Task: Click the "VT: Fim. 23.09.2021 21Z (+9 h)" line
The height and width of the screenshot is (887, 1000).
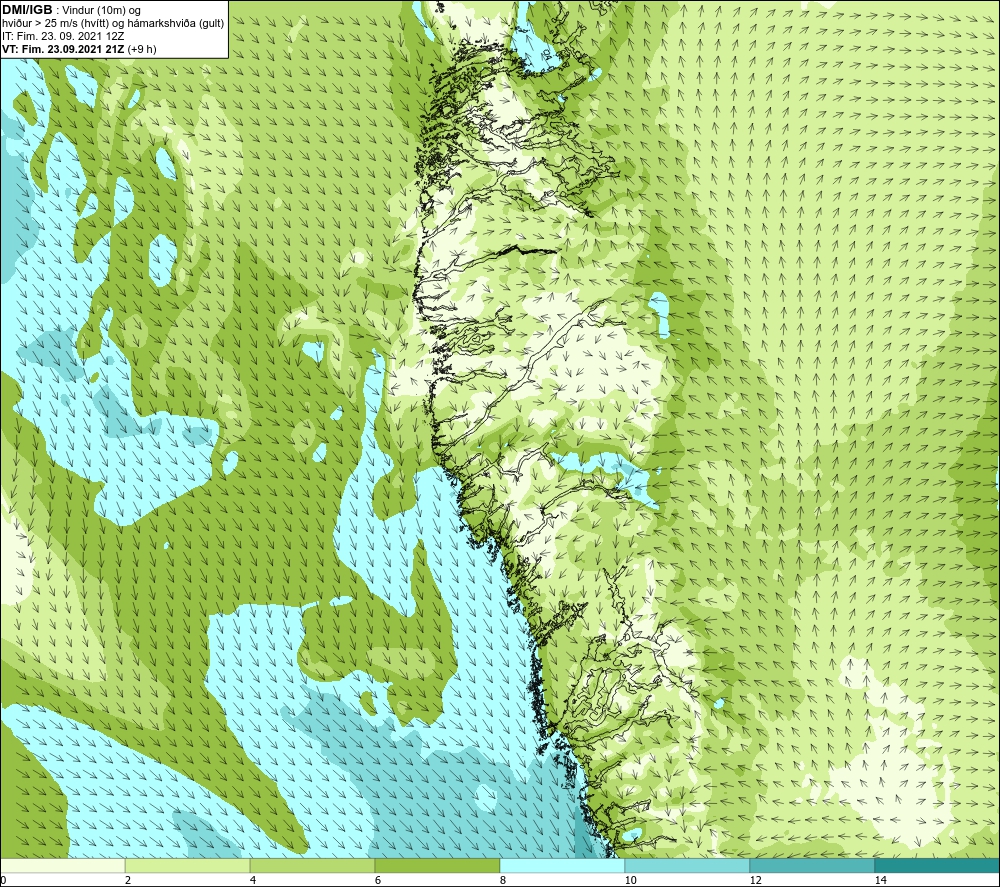Action: 79,49
